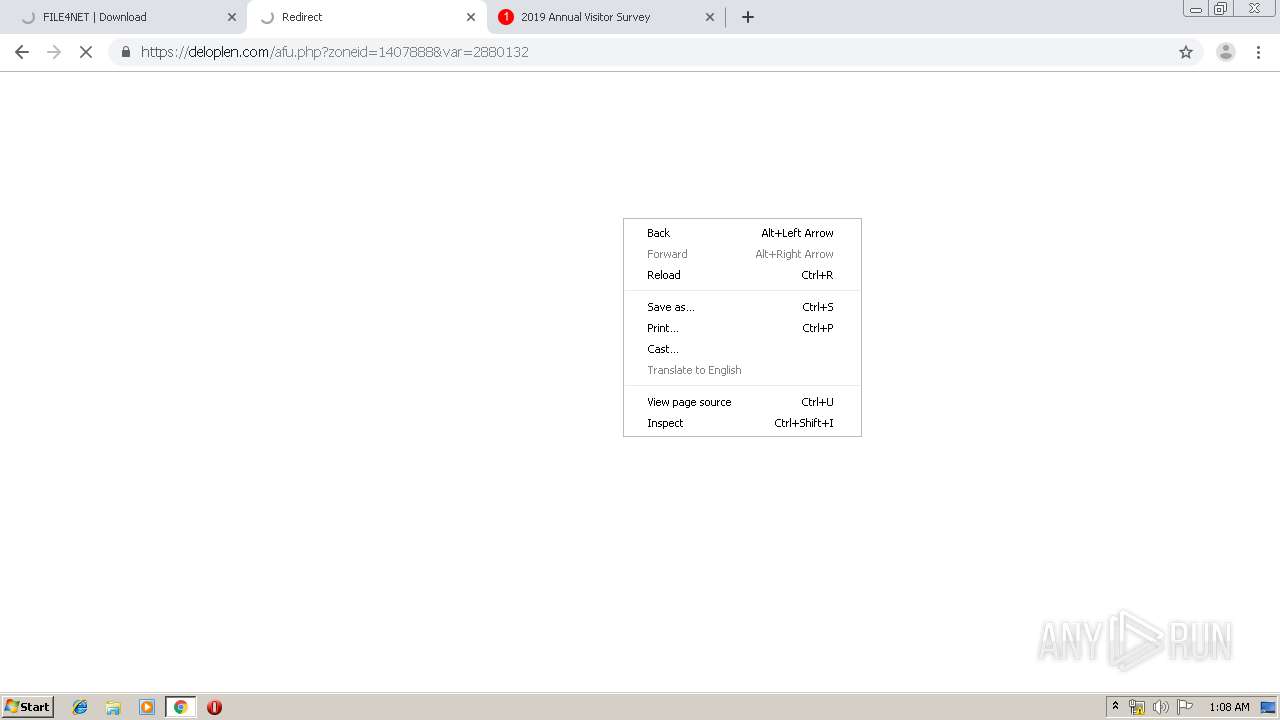This screenshot has width=1280, height=720.
Task: Click the browser forward arrow button
Action: click(54, 52)
